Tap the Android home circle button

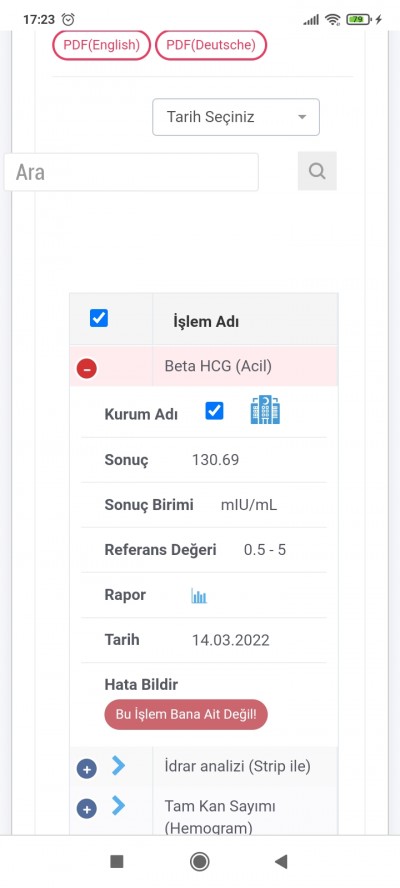coord(199,862)
